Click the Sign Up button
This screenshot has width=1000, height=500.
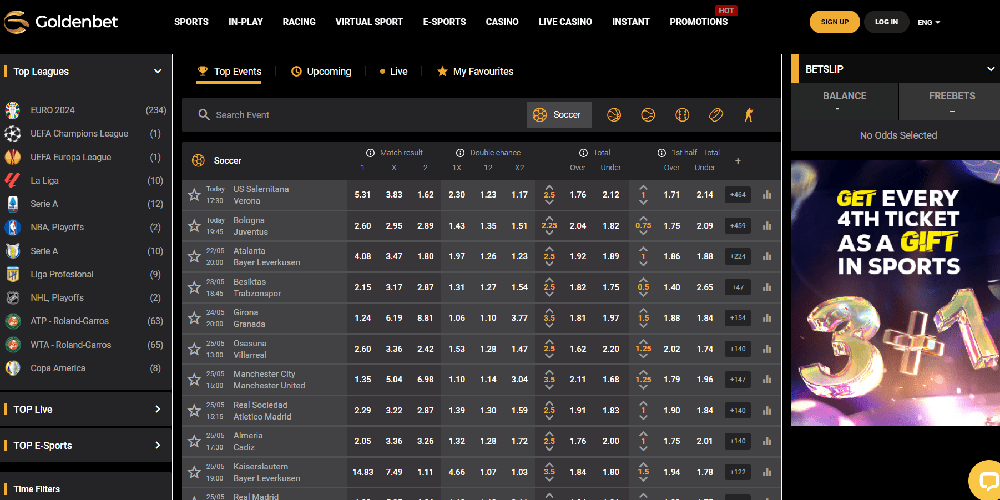coord(834,22)
